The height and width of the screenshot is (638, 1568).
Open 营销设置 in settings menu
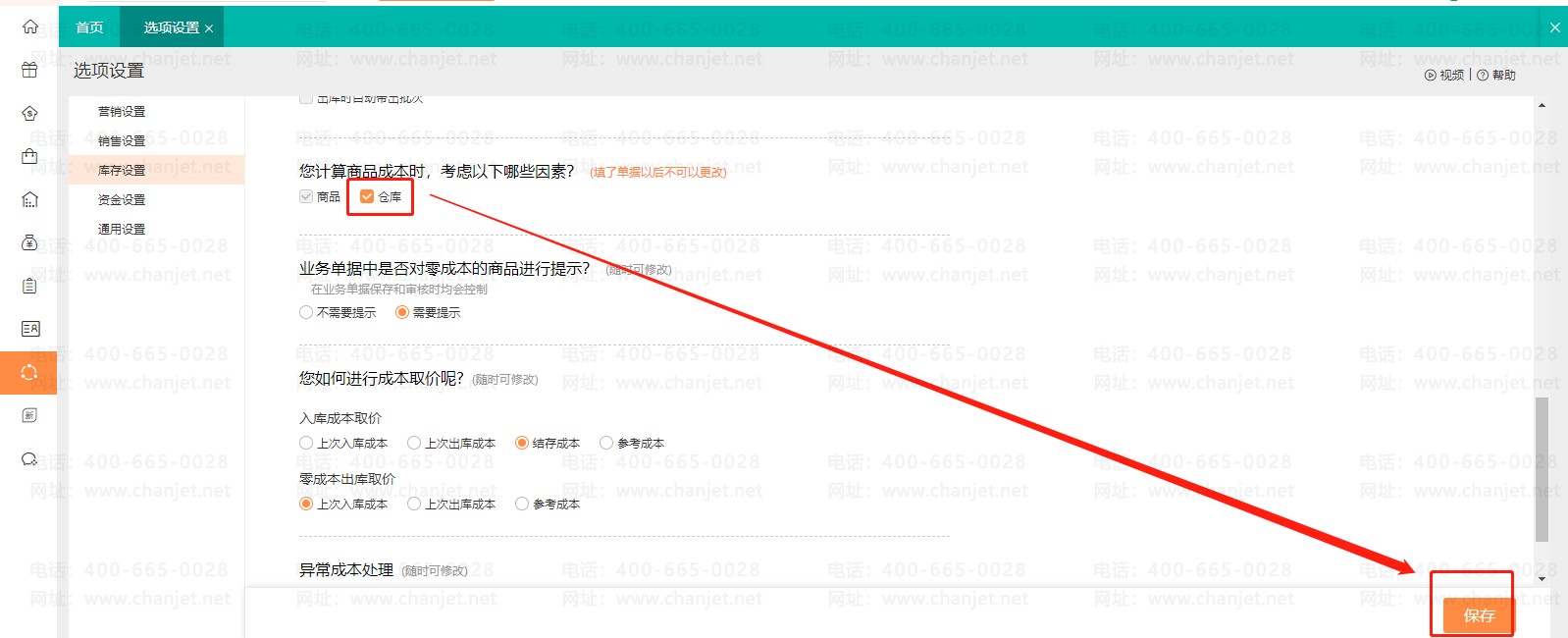[x=122, y=112]
